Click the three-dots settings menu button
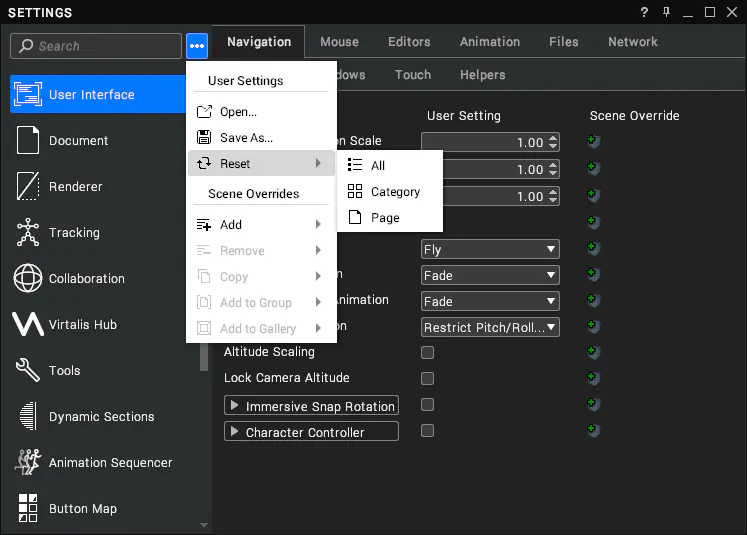This screenshot has width=747, height=535. (197, 46)
